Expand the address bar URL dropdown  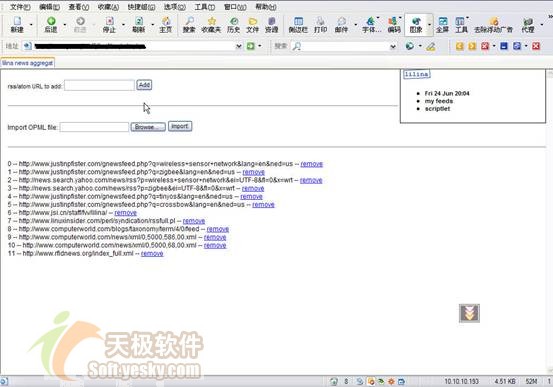point(239,46)
